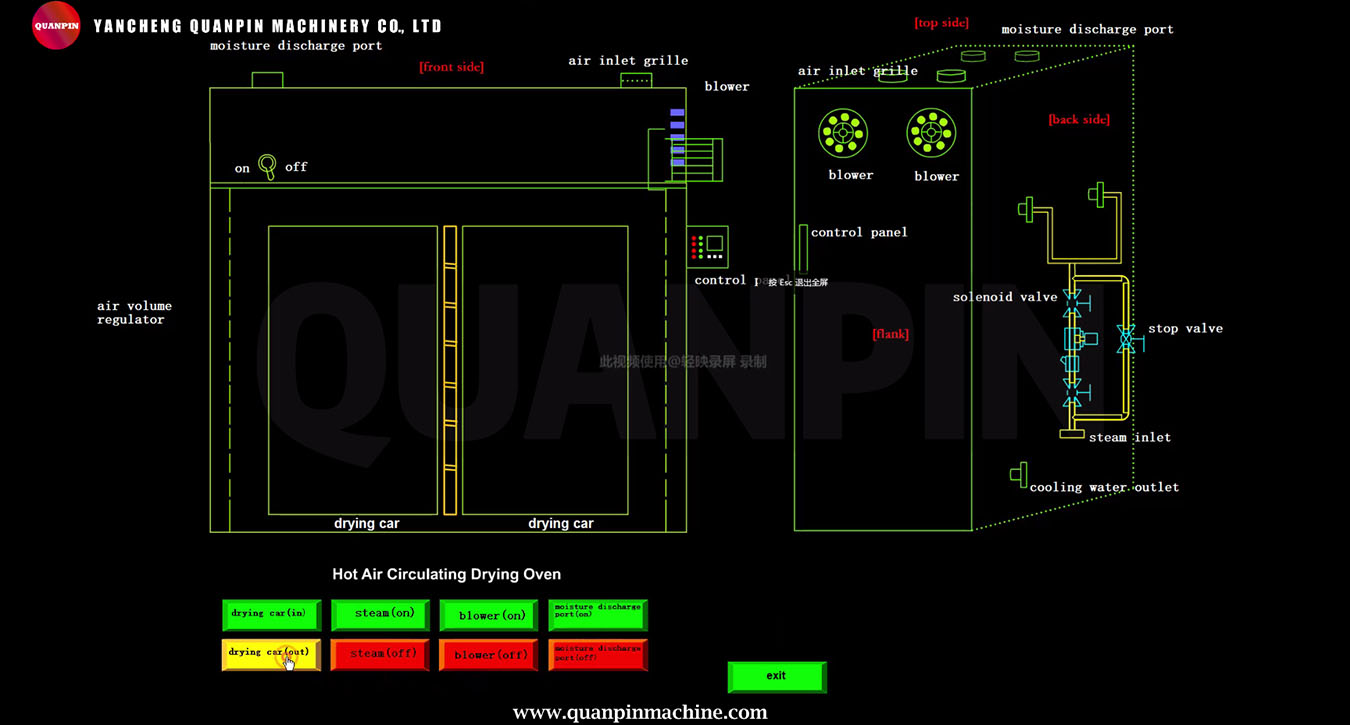Click the "solenoid valve" label
Viewport: 1350px width, 725px height.
tap(1005, 297)
